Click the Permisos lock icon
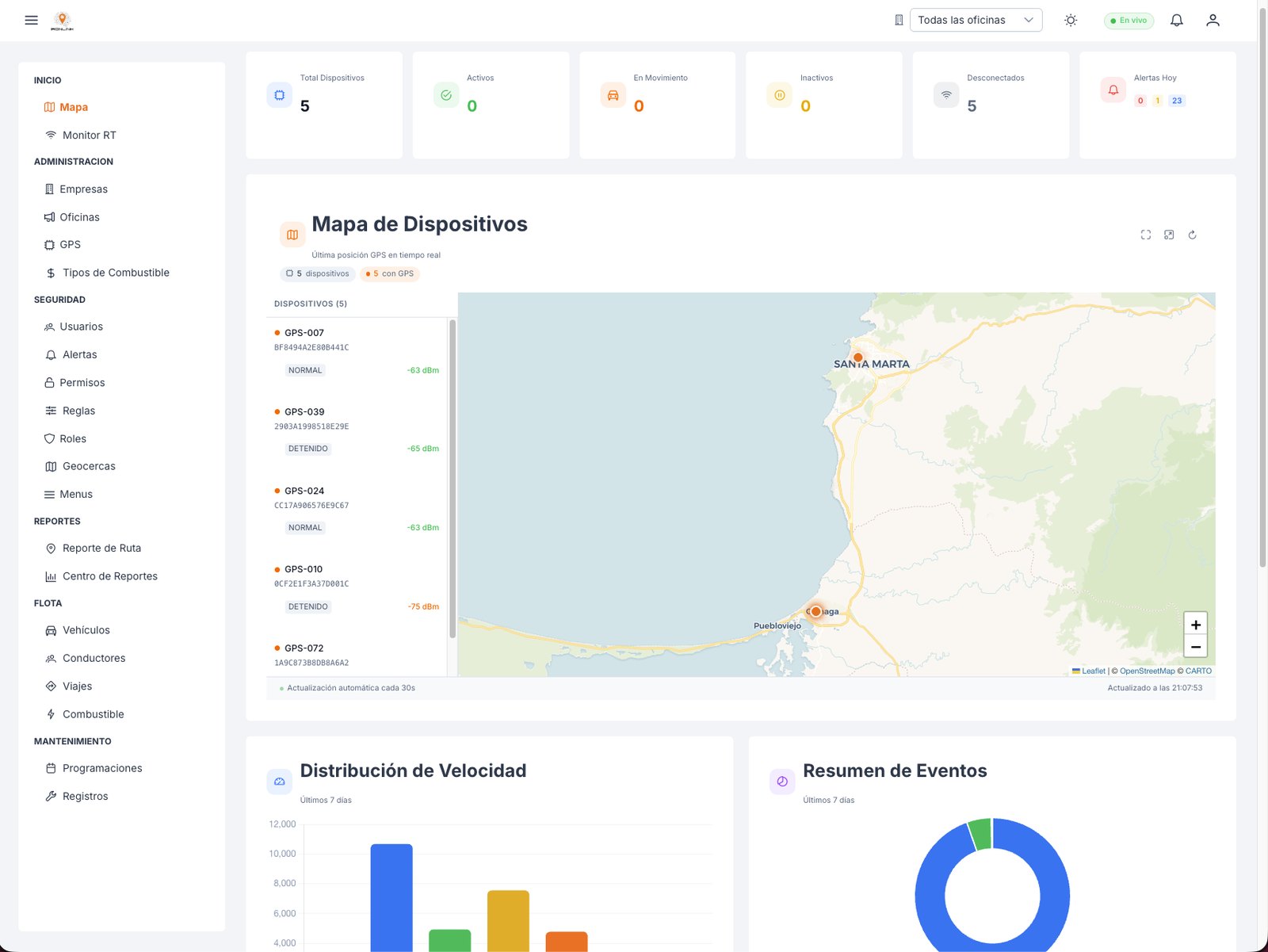The width and height of the screenshot is (1268, 952). click(x=50, y=383)
